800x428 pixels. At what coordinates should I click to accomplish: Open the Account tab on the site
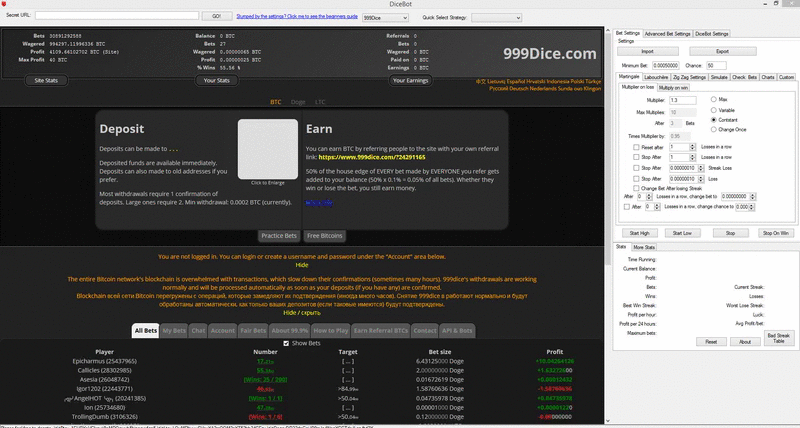tap(222, 331)
